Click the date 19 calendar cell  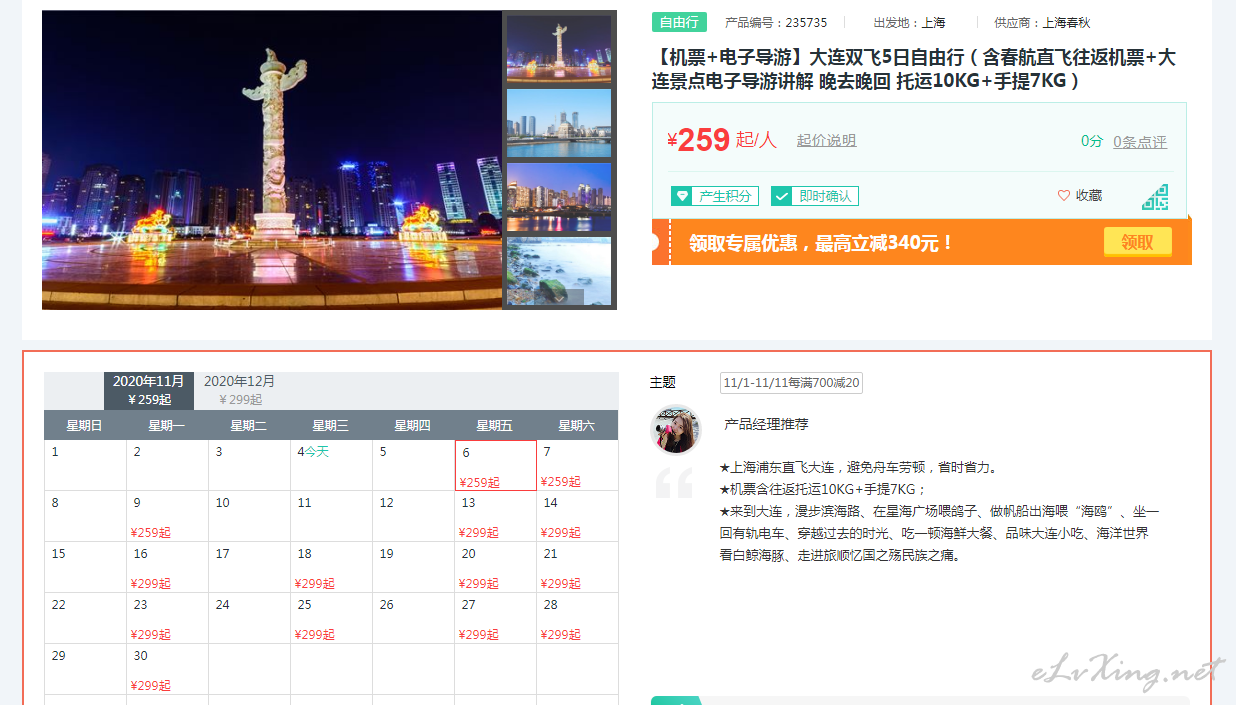(x=414, y=568)
